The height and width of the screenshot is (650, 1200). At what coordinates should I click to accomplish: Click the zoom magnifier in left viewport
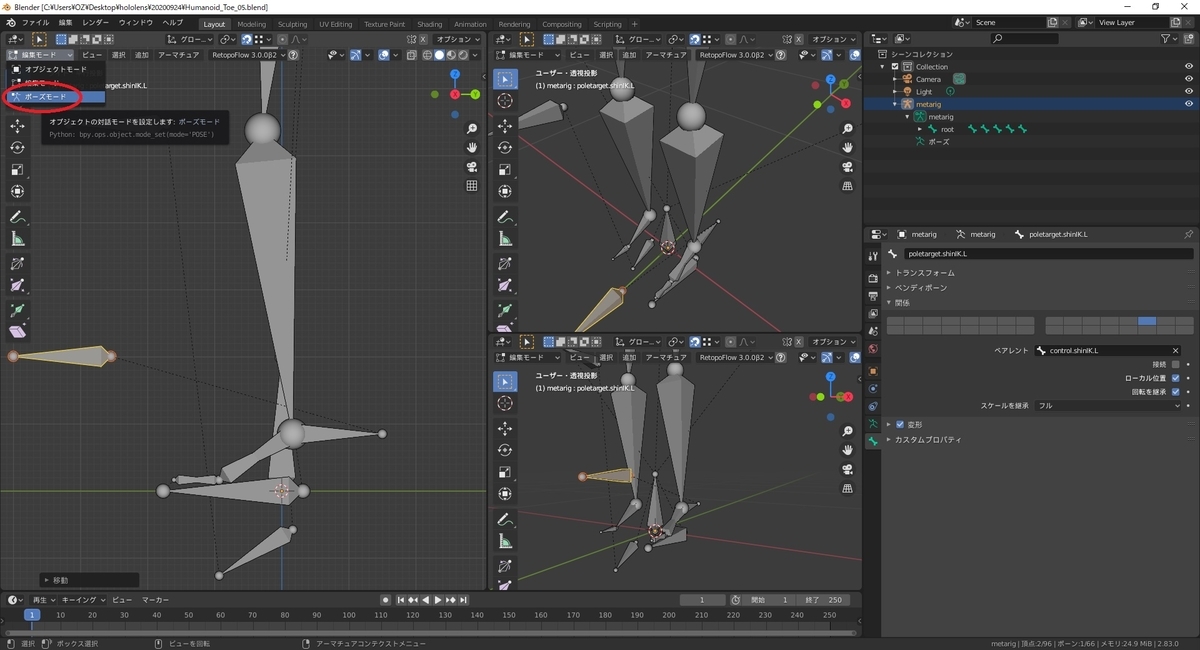point(472,129)
